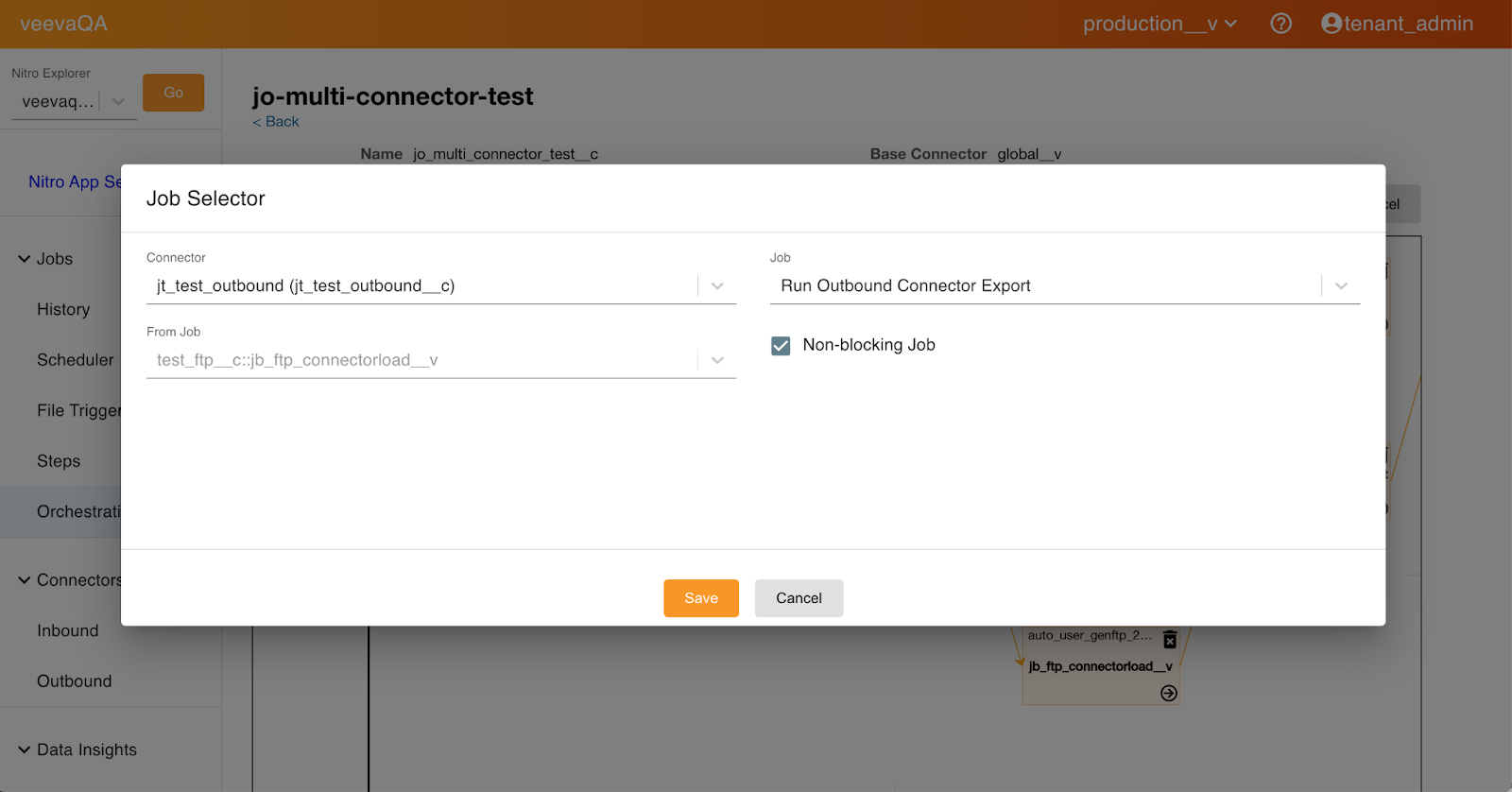Open the Connector dropdown

pyautogui.click(x=717, y=285)
